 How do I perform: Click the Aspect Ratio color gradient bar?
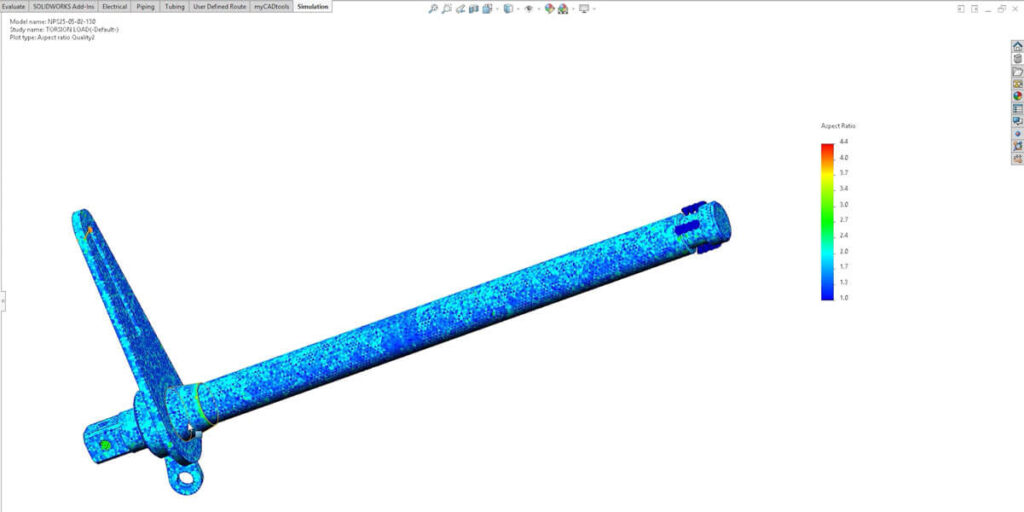pyautogui.click(x=827, y=221)
